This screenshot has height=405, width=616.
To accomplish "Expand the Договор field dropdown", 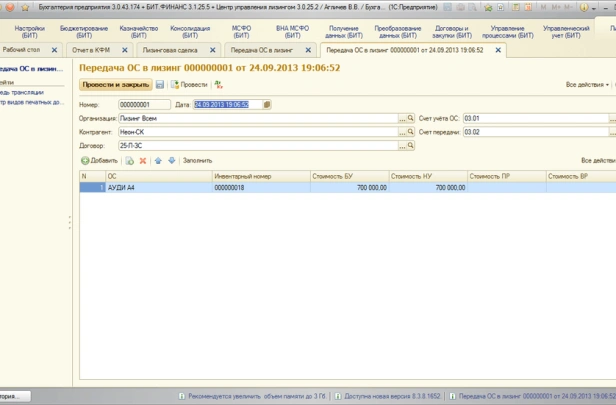I will click(x=401, y=145).
